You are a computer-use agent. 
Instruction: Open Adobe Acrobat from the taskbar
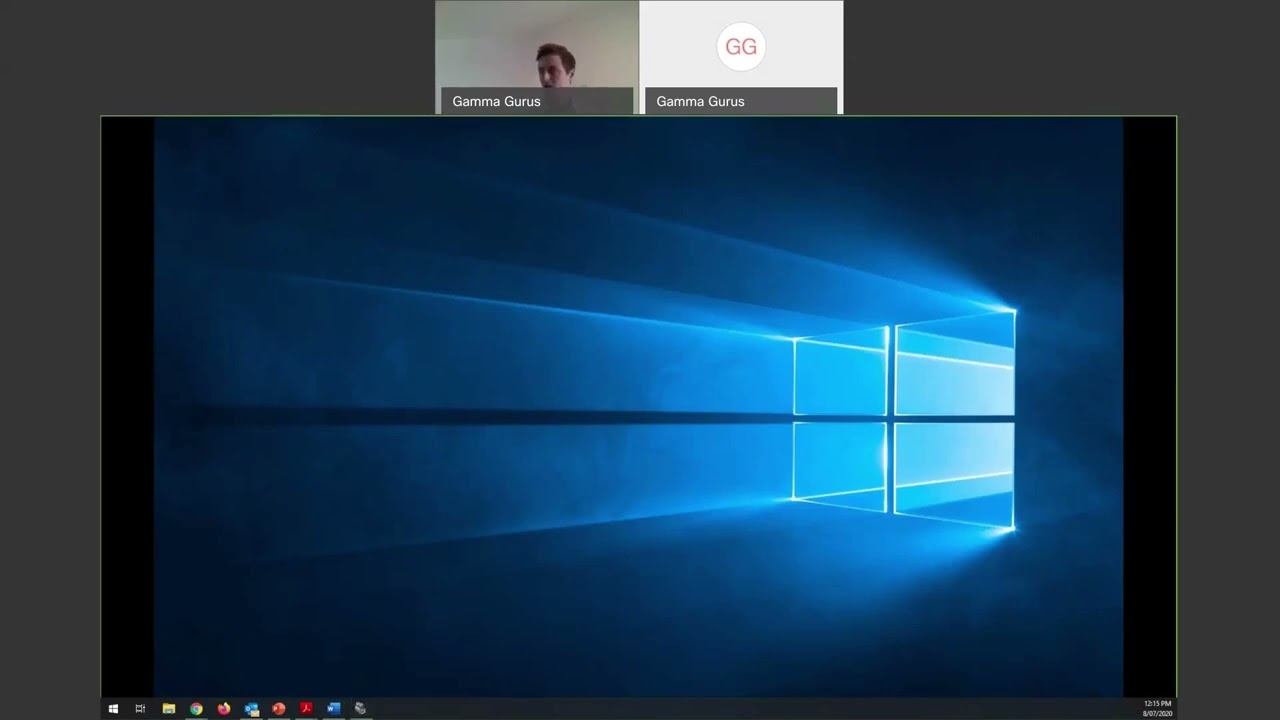pos(306,709)
